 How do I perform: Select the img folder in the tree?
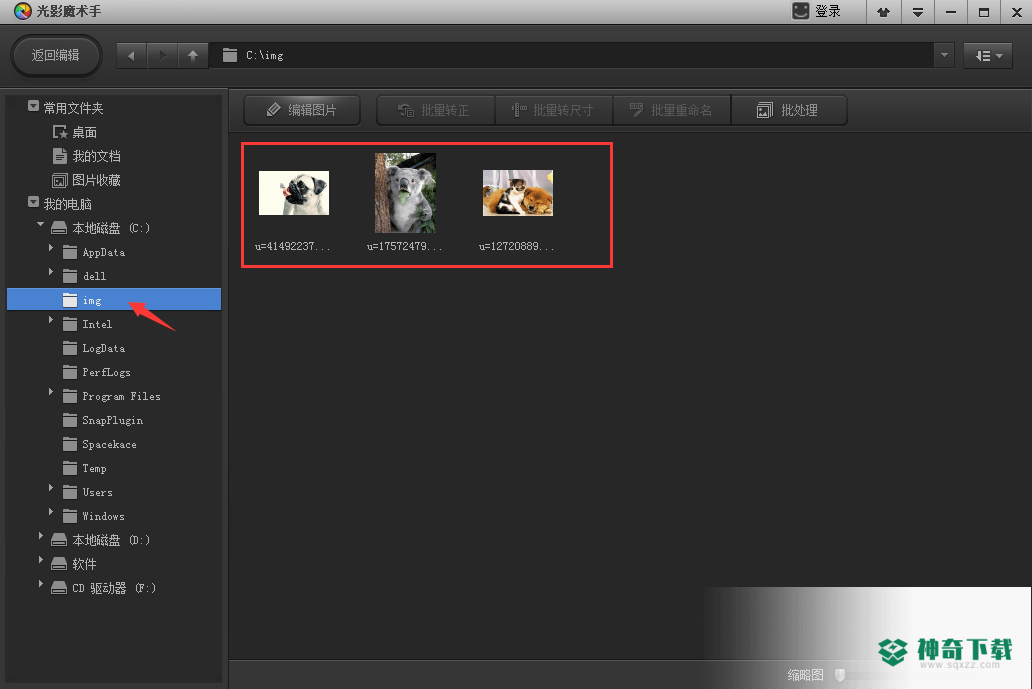click(114, 299)
